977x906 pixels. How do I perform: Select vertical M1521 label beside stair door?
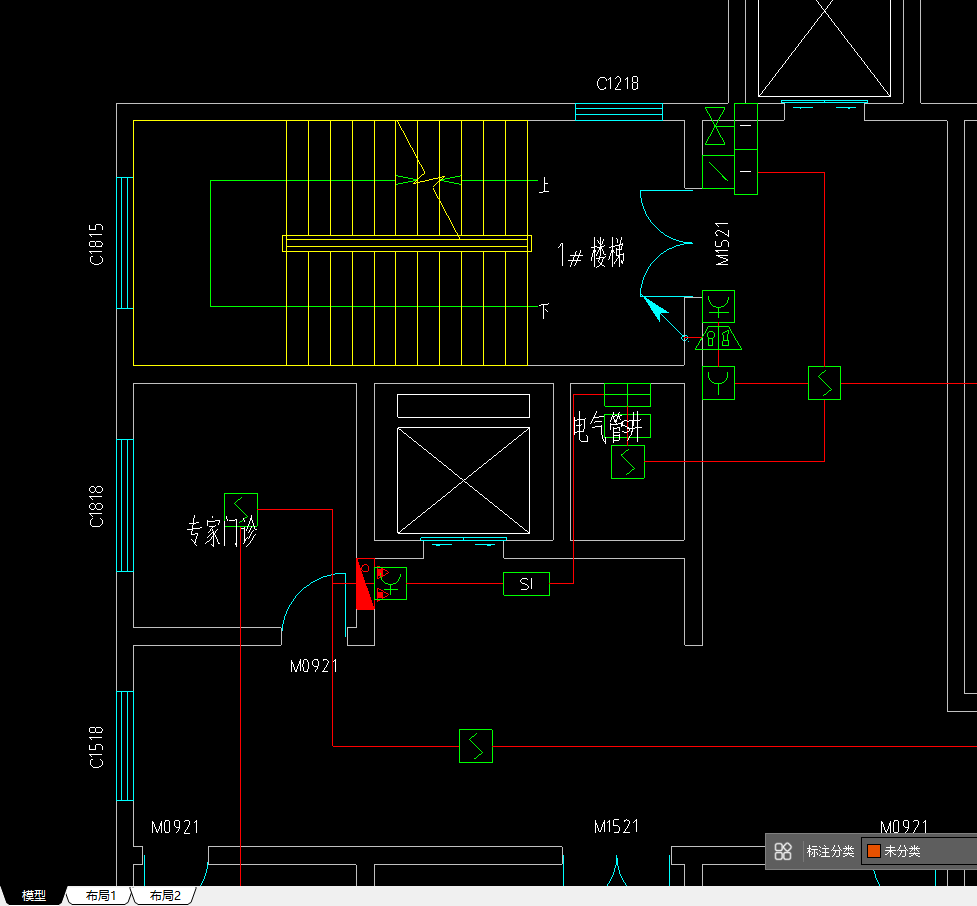tap(722, 244)
